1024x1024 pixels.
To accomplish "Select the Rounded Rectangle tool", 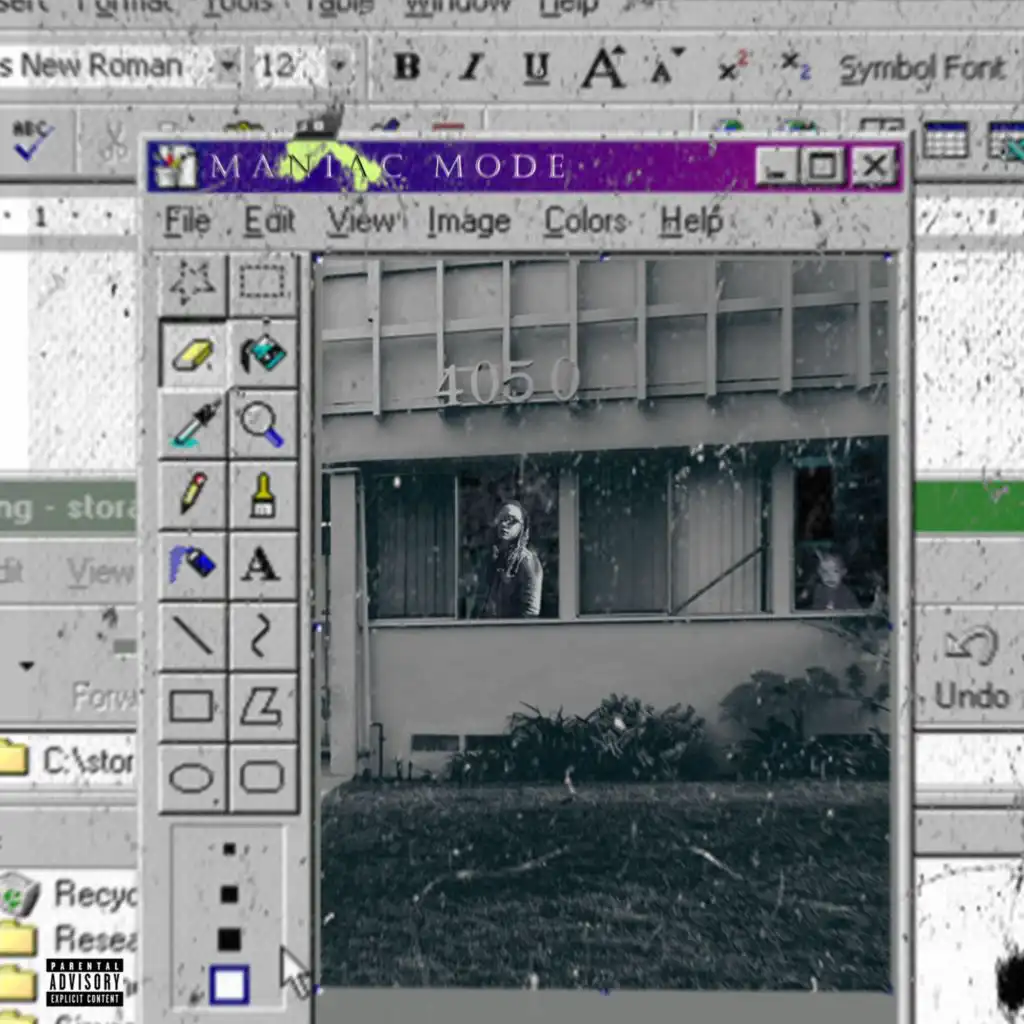I will coord(263,777).
